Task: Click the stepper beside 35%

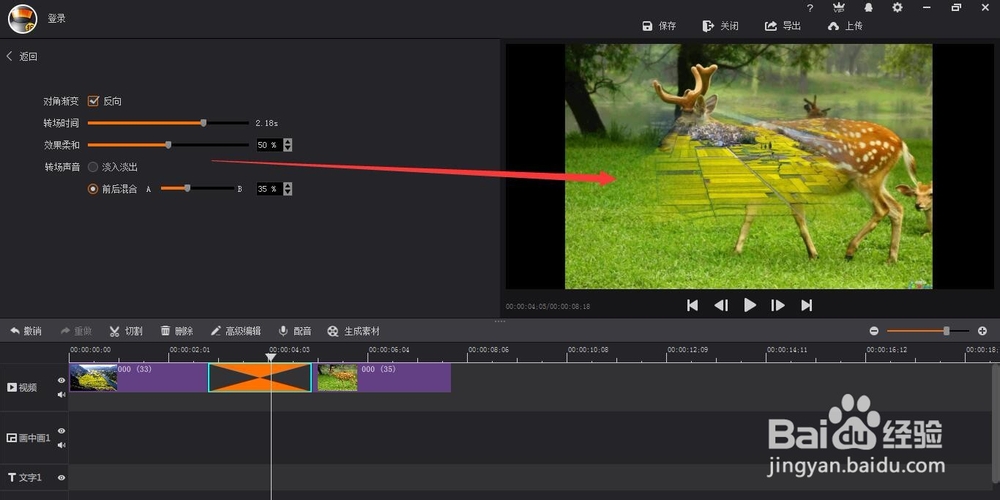Action: coord(288,189)
